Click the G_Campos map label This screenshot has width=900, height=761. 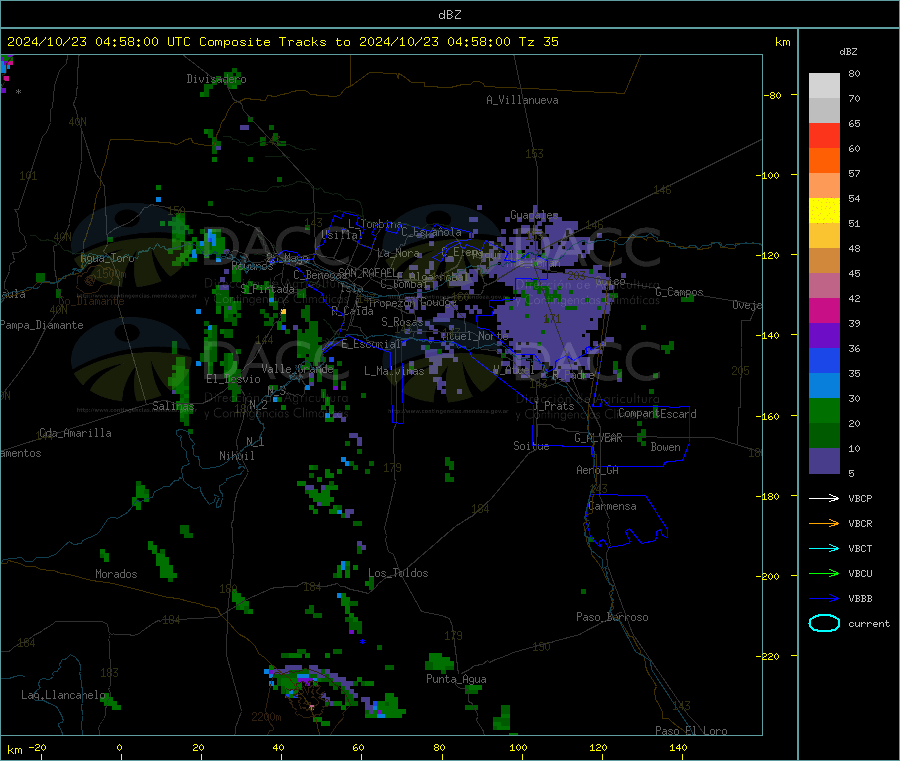(x=679, y=292)
